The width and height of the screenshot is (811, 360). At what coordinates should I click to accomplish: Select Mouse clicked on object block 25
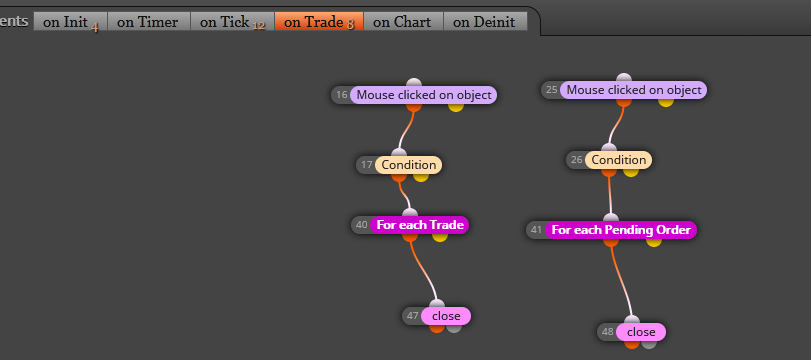[633, 90]
